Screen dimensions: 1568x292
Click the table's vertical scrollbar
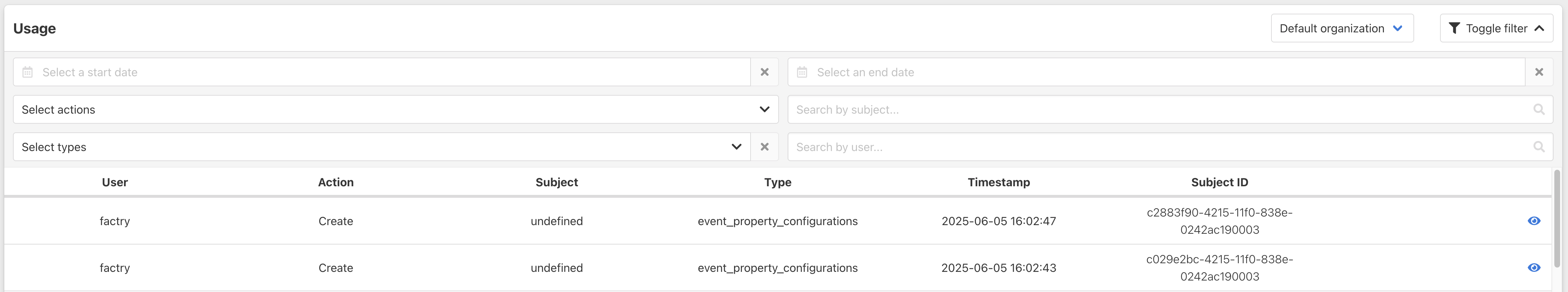(1557, 219)
